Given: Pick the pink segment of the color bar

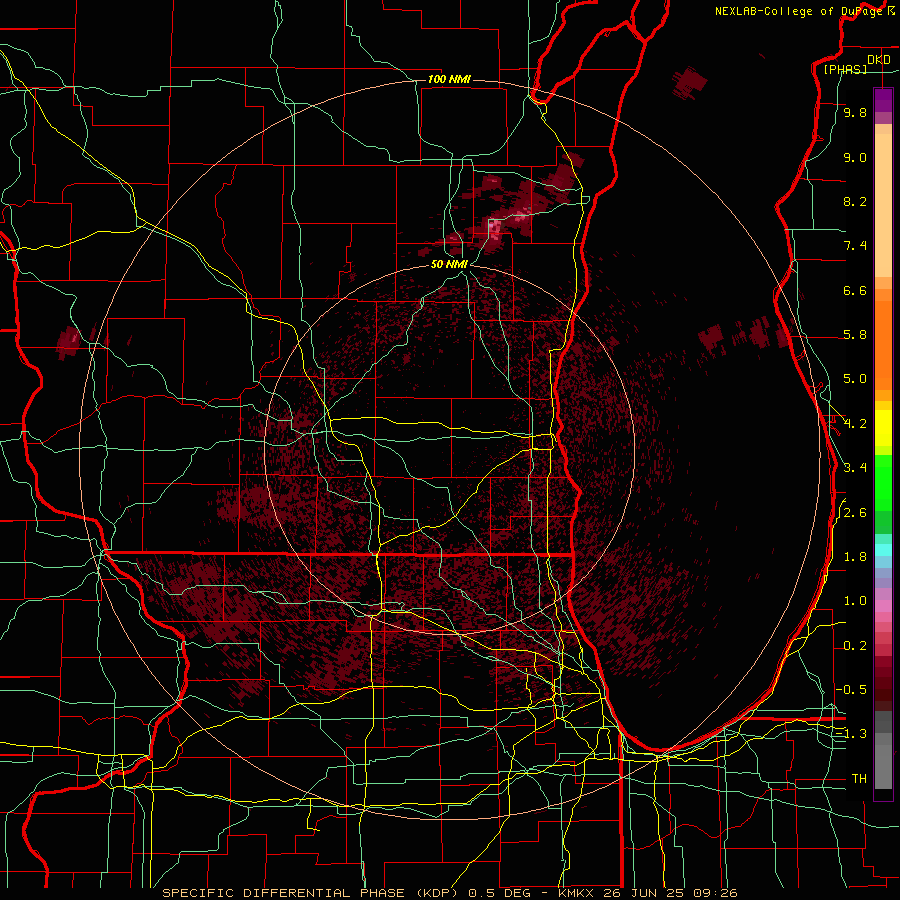Looking at the screenshot, I should [x=883, y=606].
